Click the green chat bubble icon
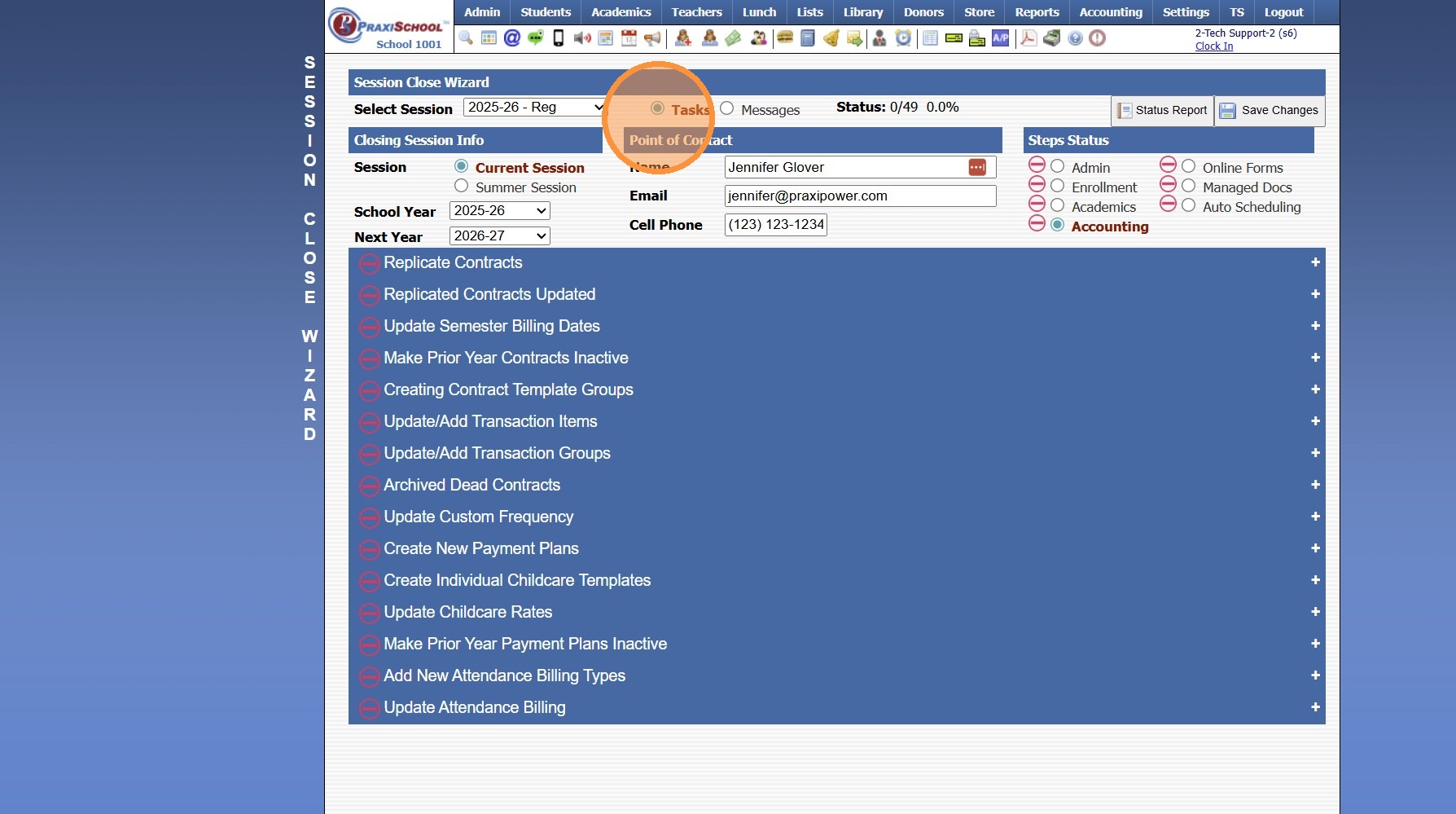The image size is (1456, 814). point(535,38)
